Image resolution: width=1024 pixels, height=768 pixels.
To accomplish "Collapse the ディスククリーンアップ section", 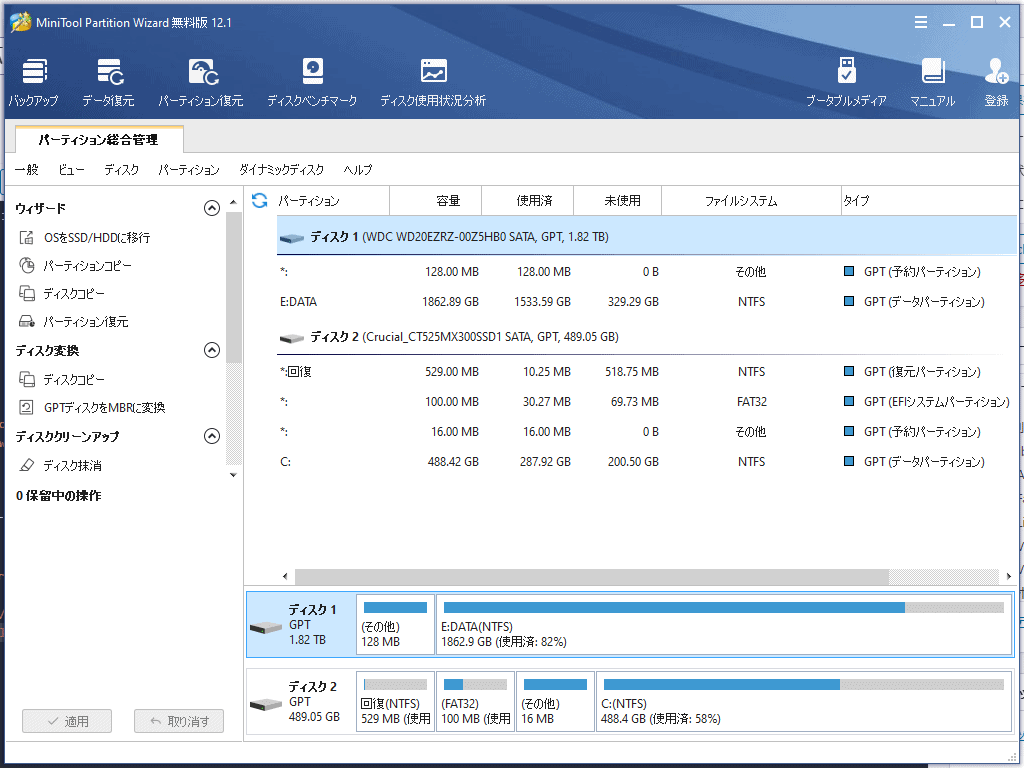I will pos(211,436).
